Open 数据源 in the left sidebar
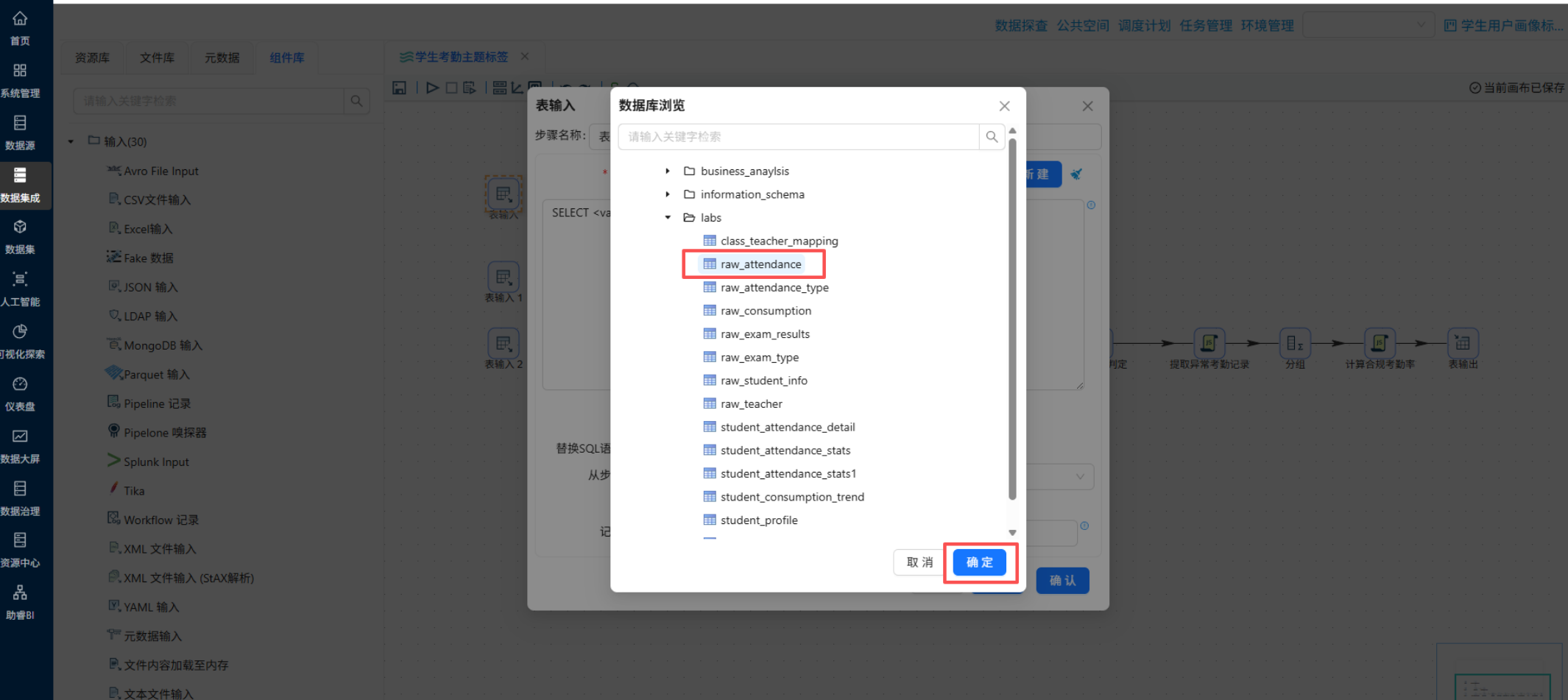Viewport: 1568px width, 700px height. [x=20, y=133]
